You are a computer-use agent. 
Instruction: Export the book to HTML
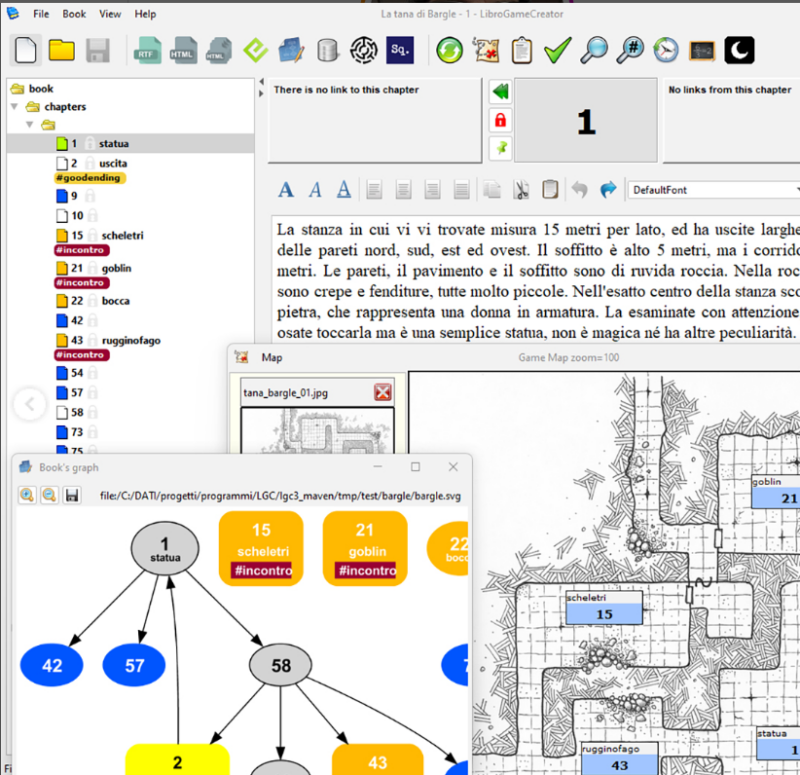[x=183, y=50]
